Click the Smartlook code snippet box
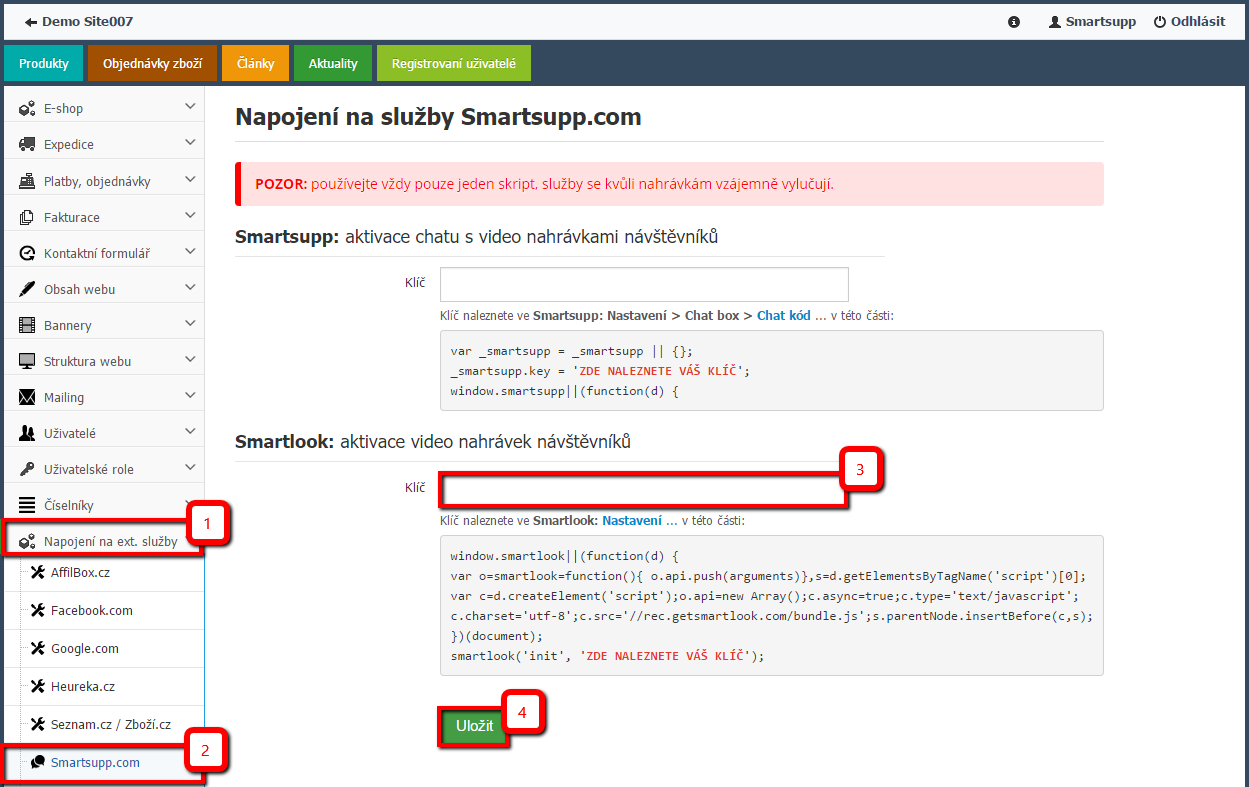 (772, 605)
